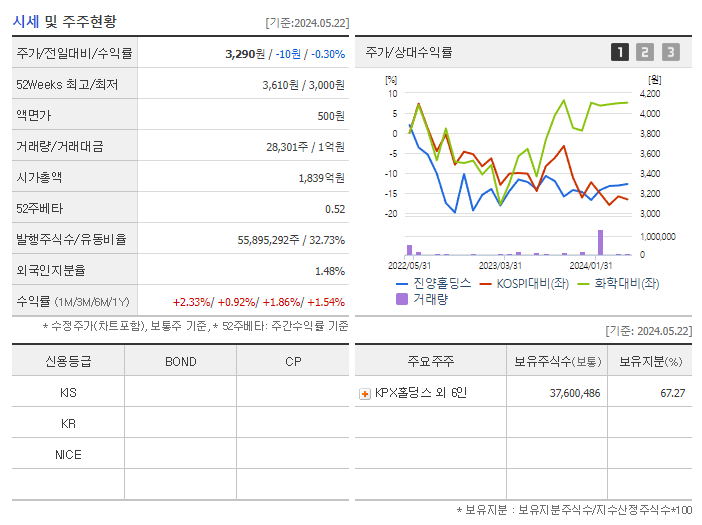The width and height of the screenshot is (702, 525).
Task: Select the 수익률 (1M/3M/6M/1Y) label
Action: tap(73, 302)
